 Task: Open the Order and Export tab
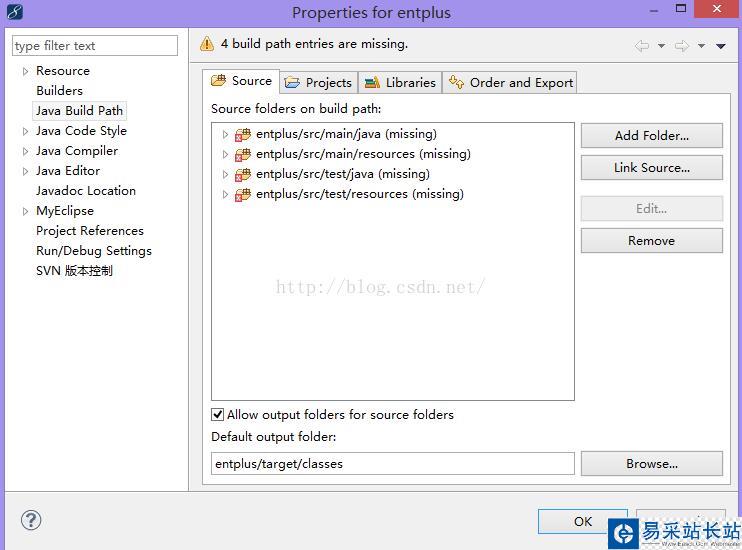pos(511,82)
